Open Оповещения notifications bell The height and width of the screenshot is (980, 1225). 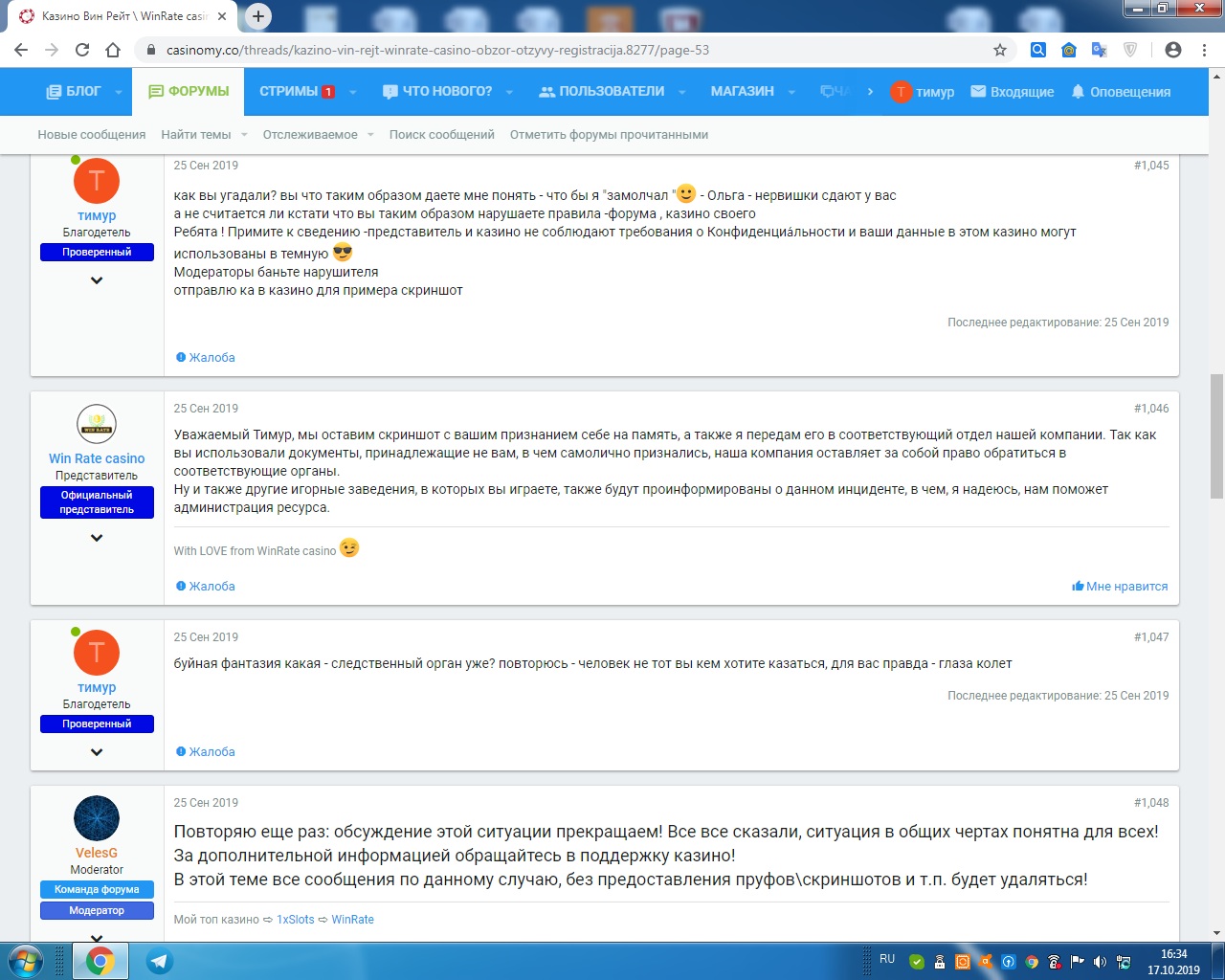(1121, 92)
